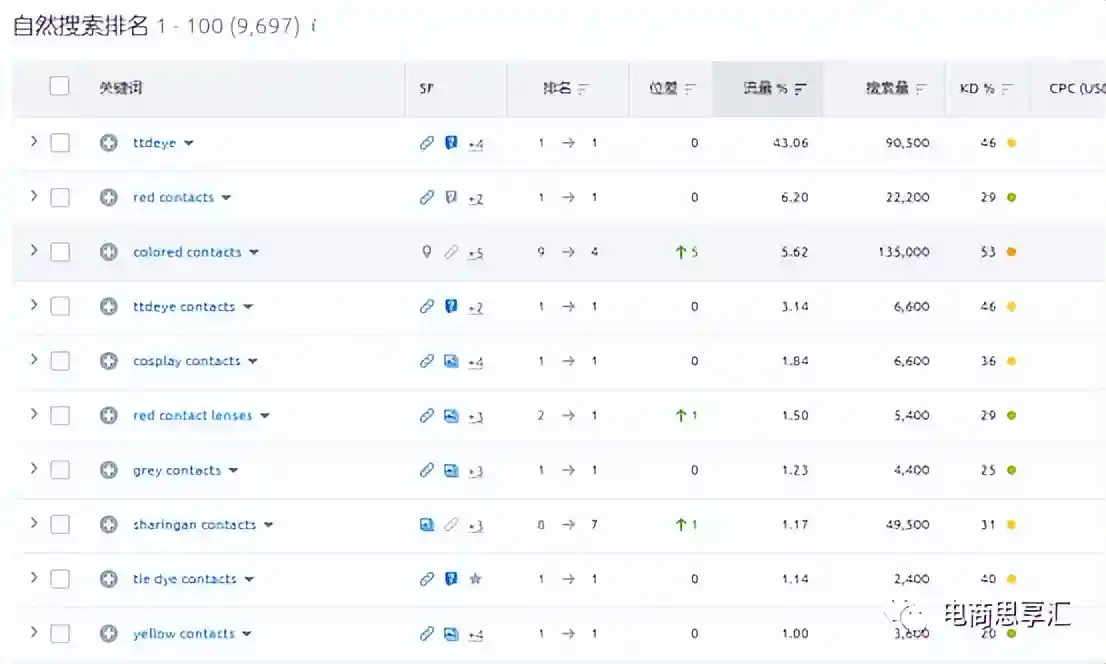
Task: Click the +5 SERP features count in colored contacts row
Action: (476, 253)
